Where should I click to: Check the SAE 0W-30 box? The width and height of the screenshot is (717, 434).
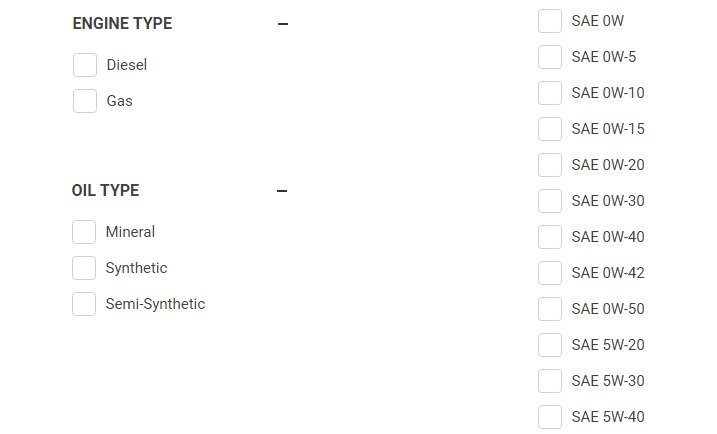point(550,201)
